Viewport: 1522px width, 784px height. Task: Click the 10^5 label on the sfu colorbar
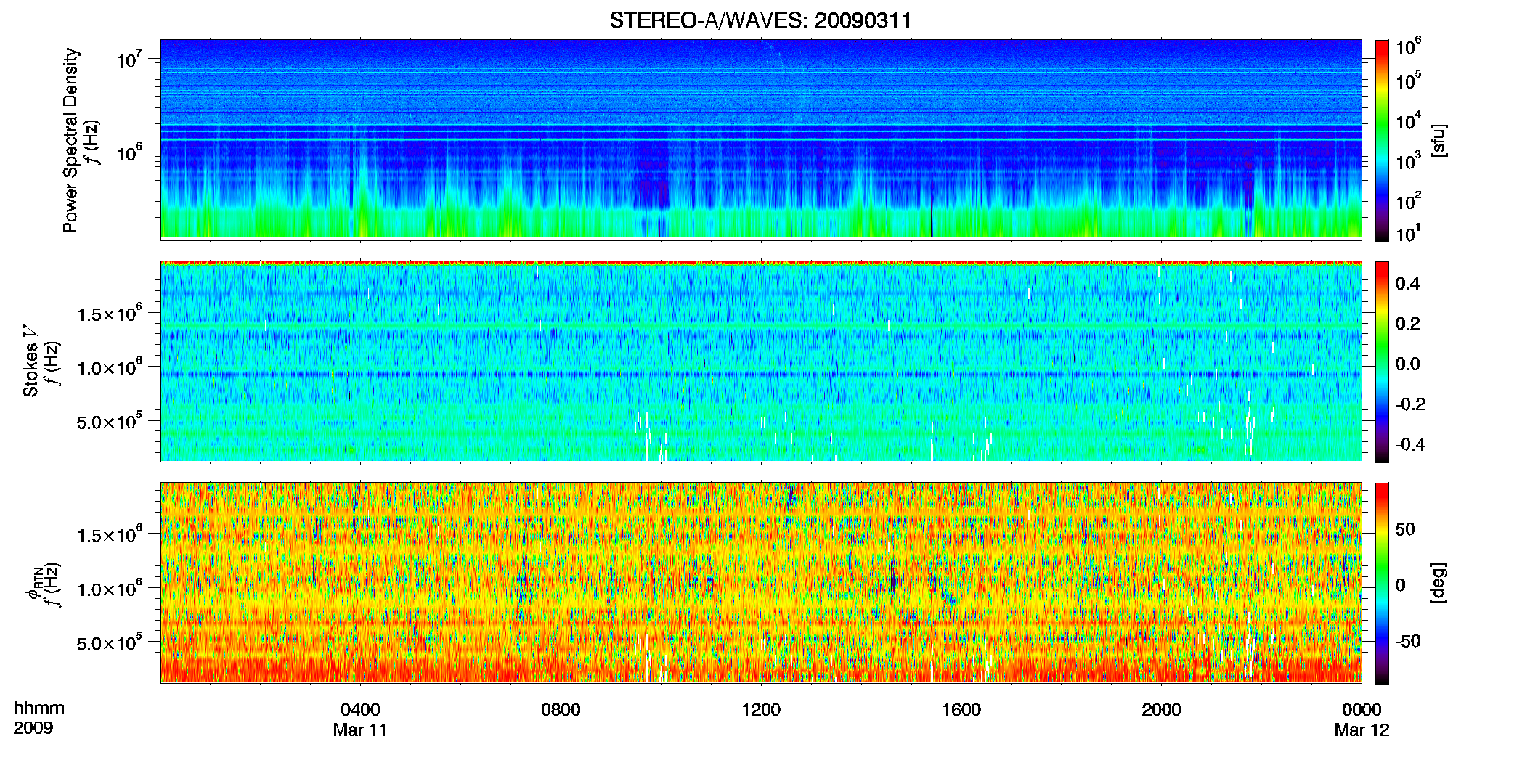point(1409,81)
